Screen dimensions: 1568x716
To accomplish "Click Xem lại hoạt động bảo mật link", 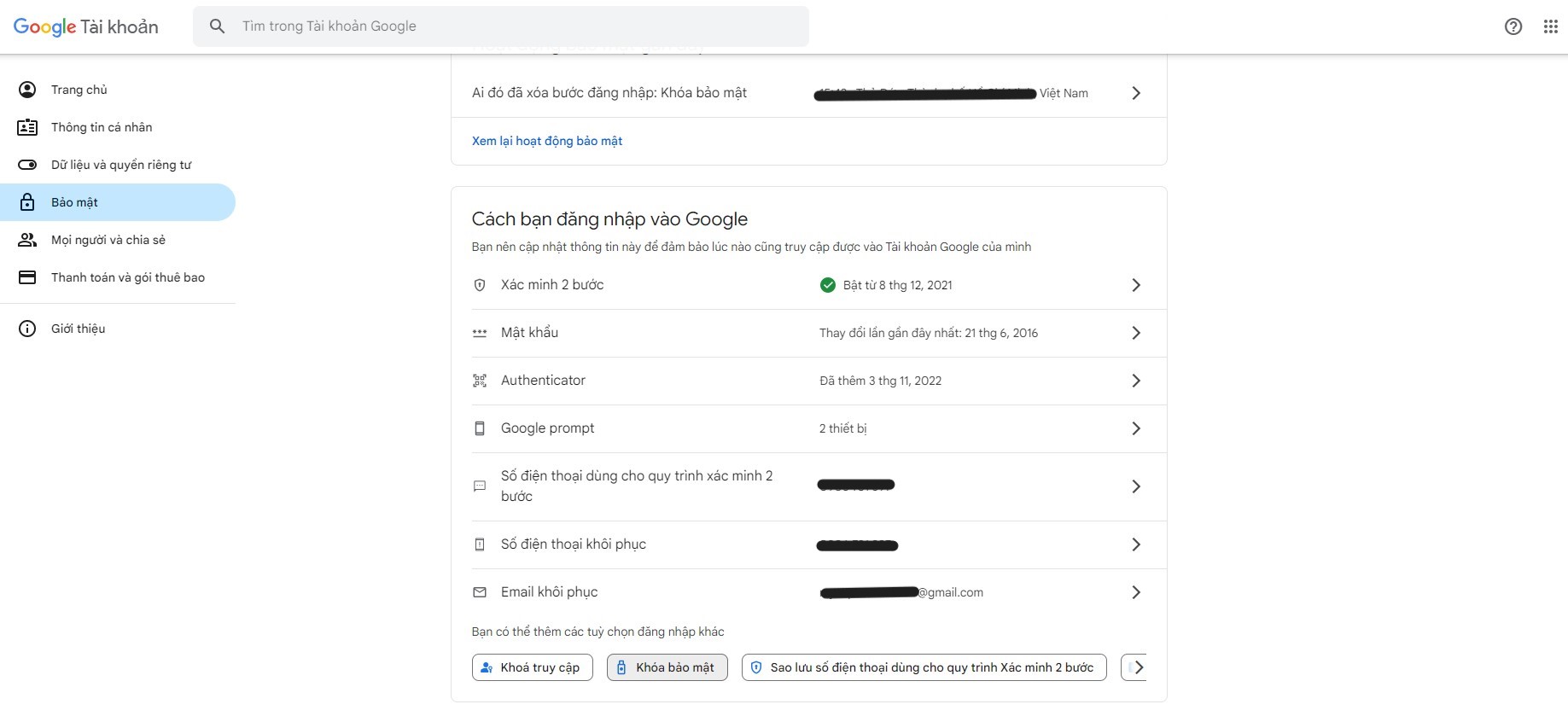I will click(x=547, y=141).
